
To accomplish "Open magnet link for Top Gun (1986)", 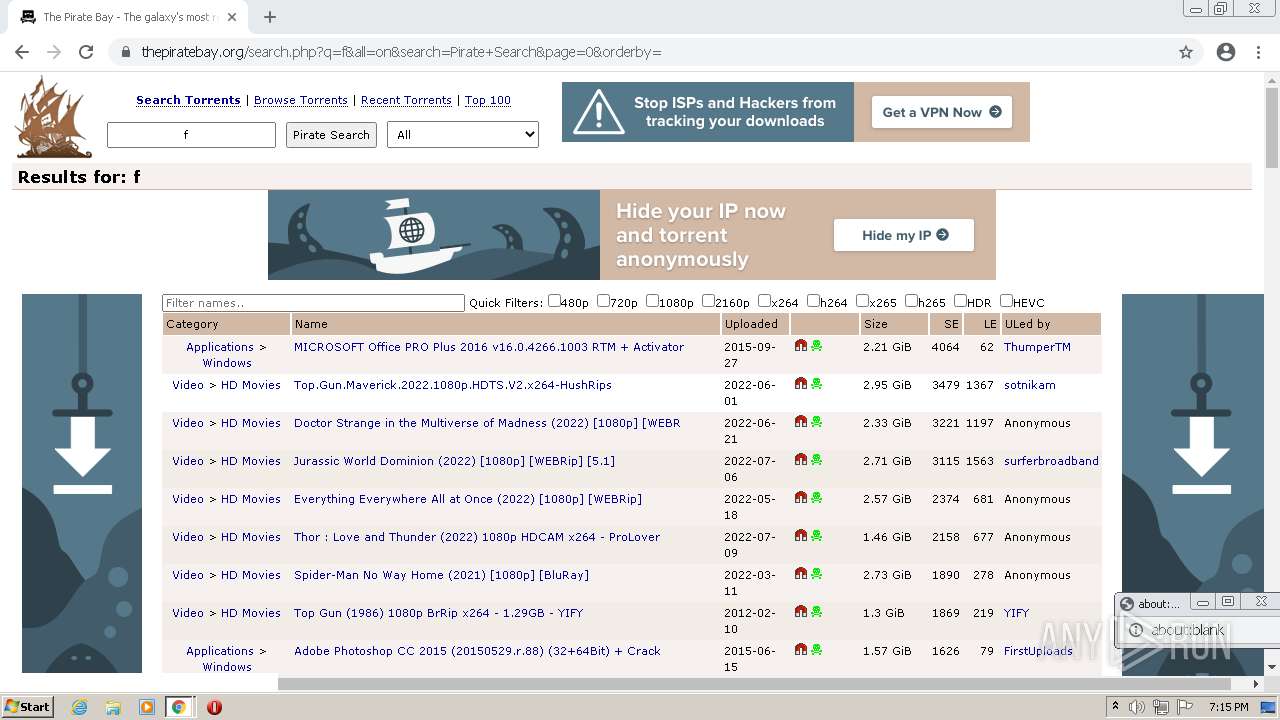I will point(800,612).
